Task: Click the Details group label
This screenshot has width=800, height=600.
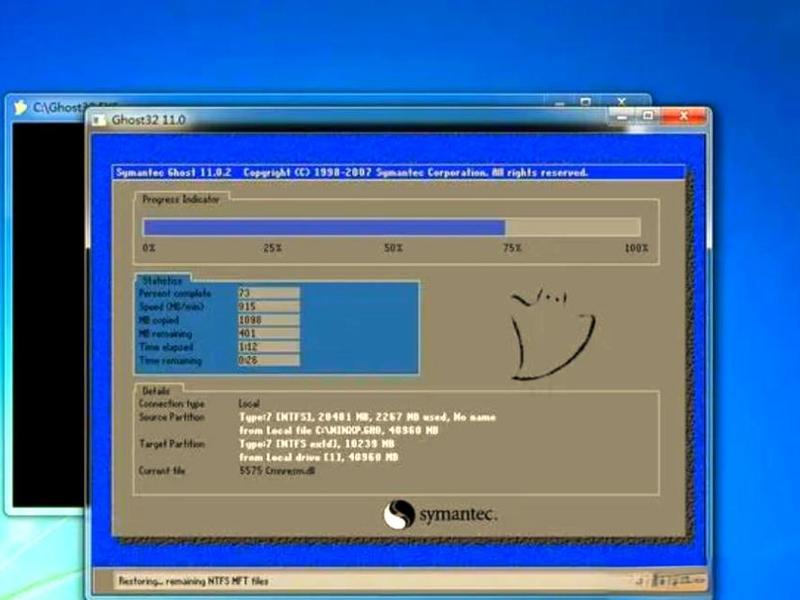Action: click(156, 391)
